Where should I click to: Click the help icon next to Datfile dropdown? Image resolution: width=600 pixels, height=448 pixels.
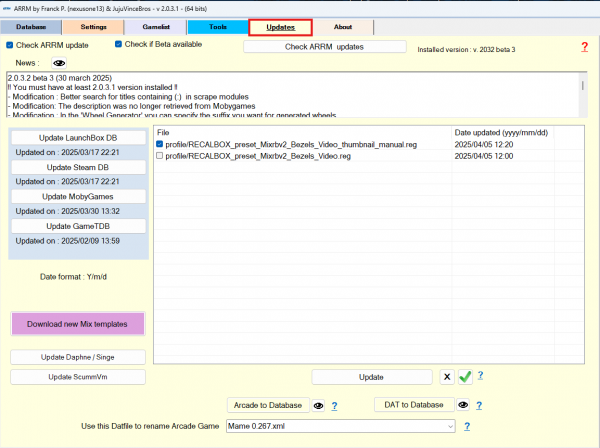467,427
